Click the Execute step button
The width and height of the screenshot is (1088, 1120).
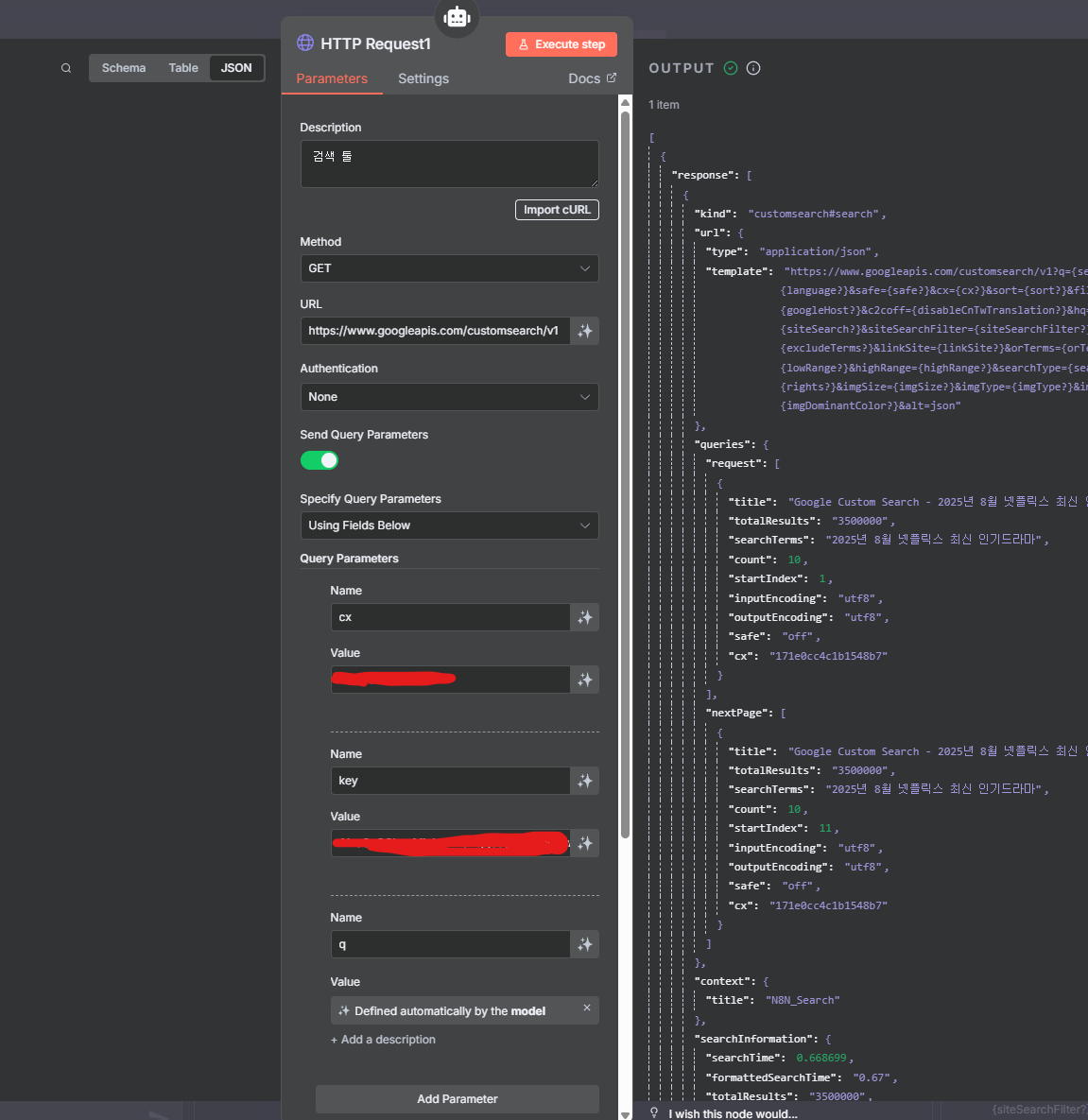[x=561, y=44]
